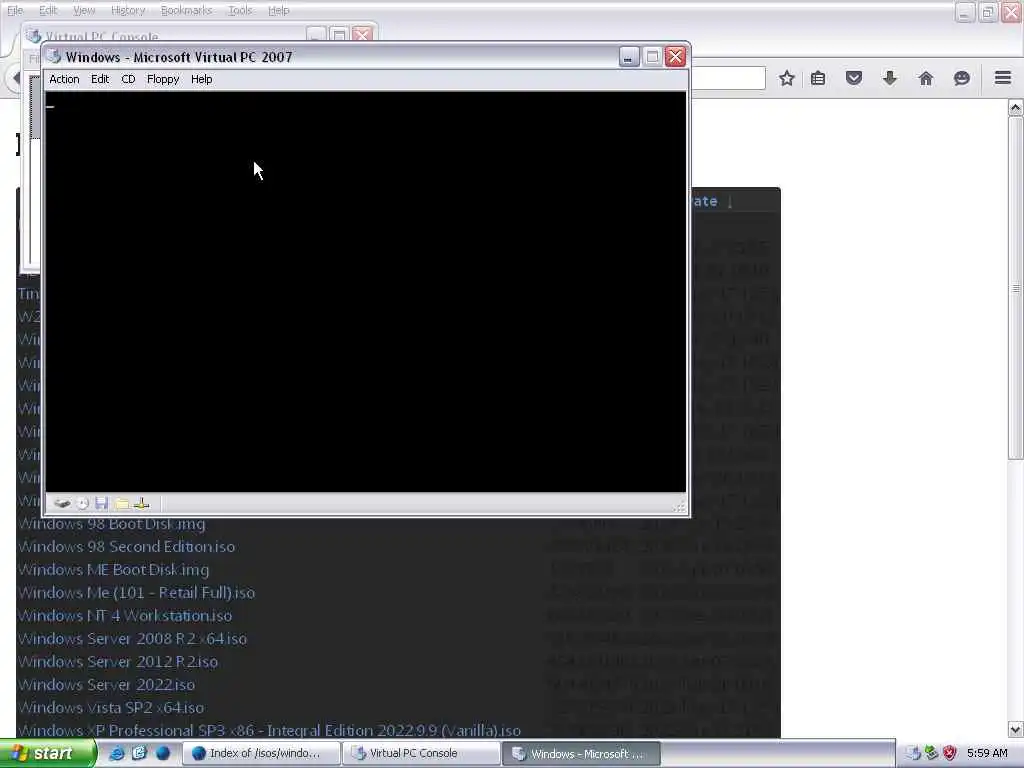Open the Help menu in Virtual PC window
Viewport: 1024px width, 768px height.
pos(201,79)
